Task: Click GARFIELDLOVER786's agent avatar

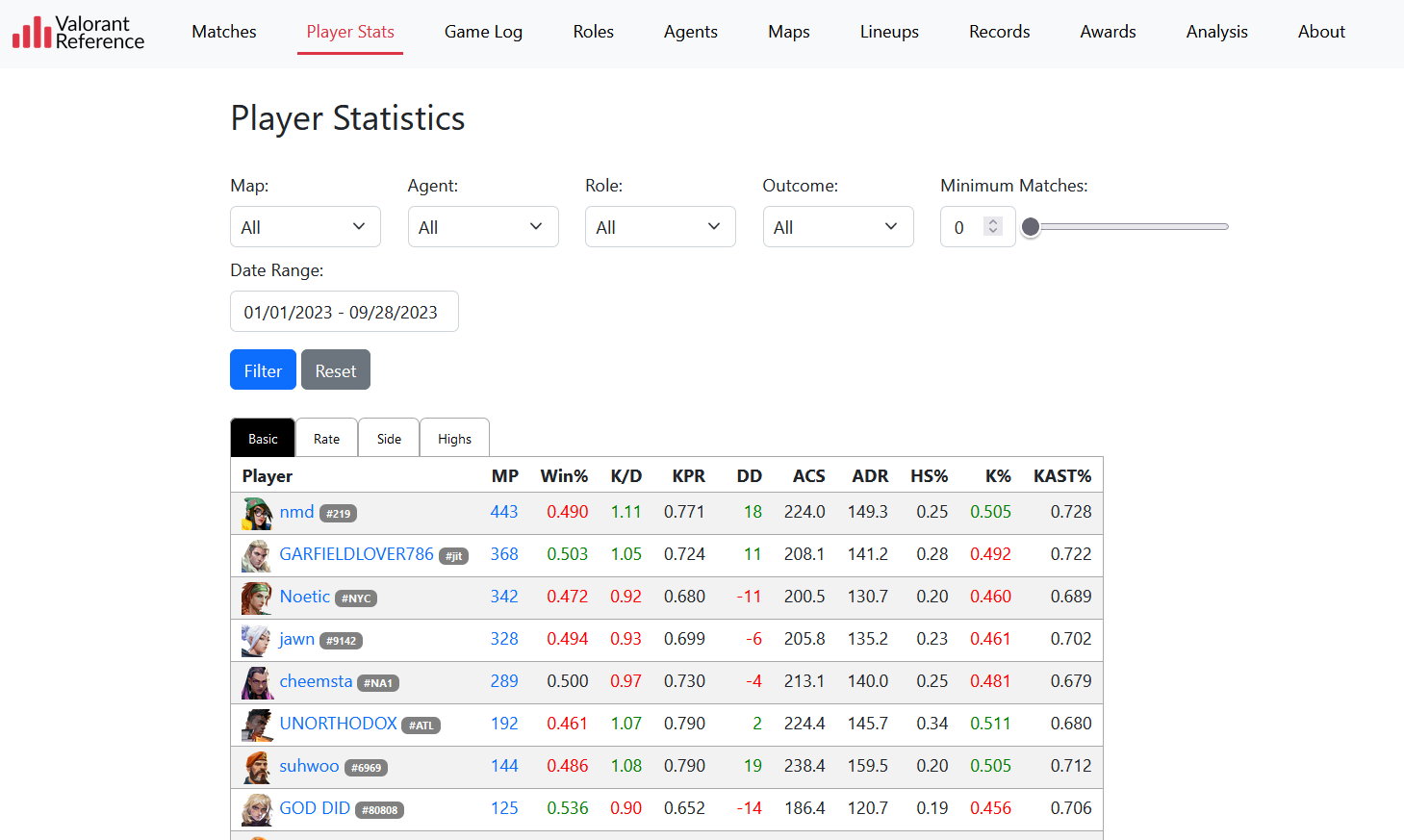Action: [x=257, y=556]
